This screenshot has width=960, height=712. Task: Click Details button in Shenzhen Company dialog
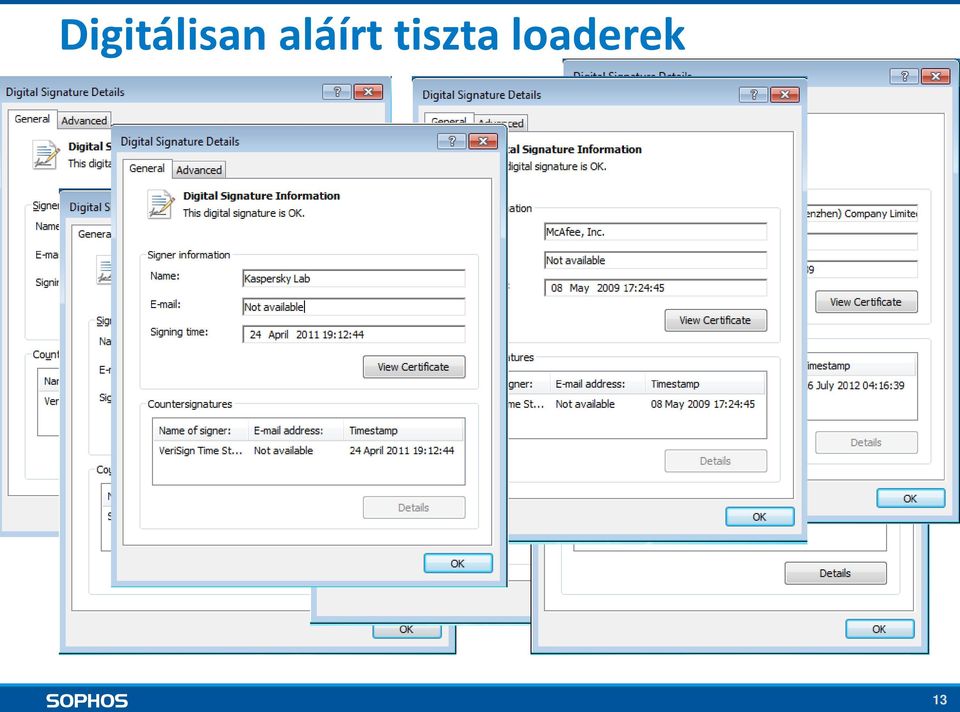click(x=866, y=443)
